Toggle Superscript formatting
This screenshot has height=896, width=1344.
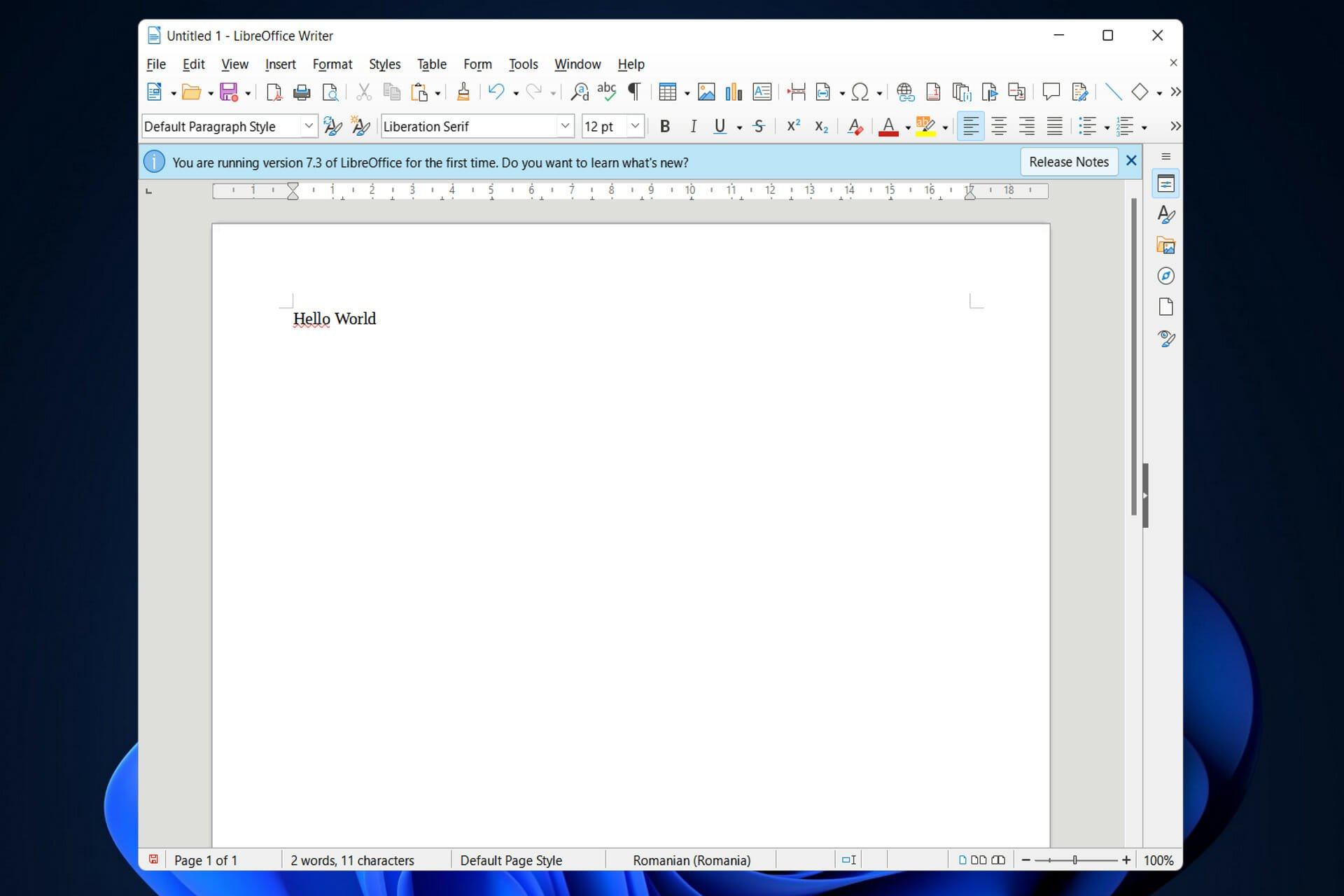click(793, 126)
